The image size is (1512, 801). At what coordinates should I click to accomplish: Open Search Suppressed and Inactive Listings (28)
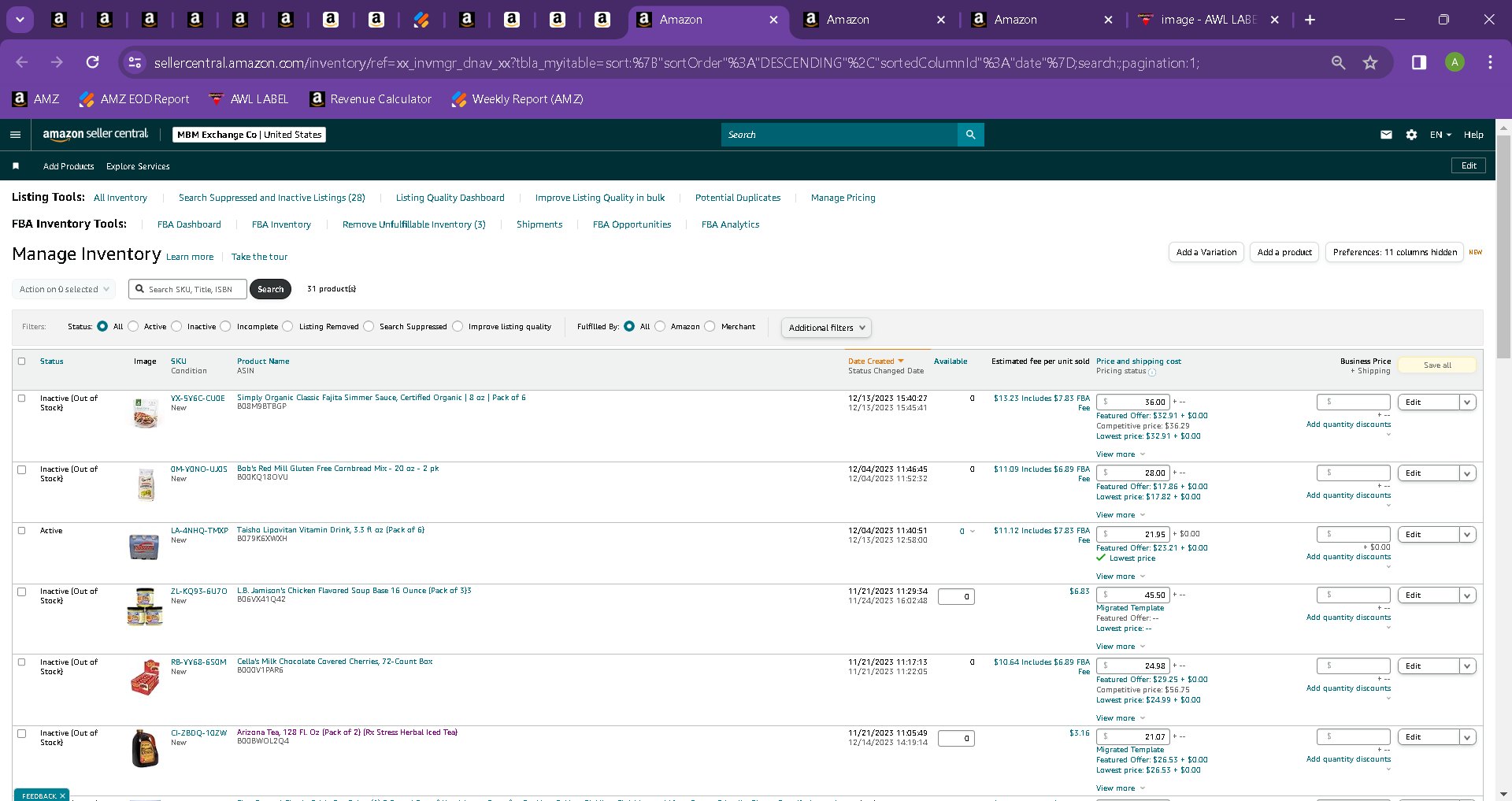272,198
